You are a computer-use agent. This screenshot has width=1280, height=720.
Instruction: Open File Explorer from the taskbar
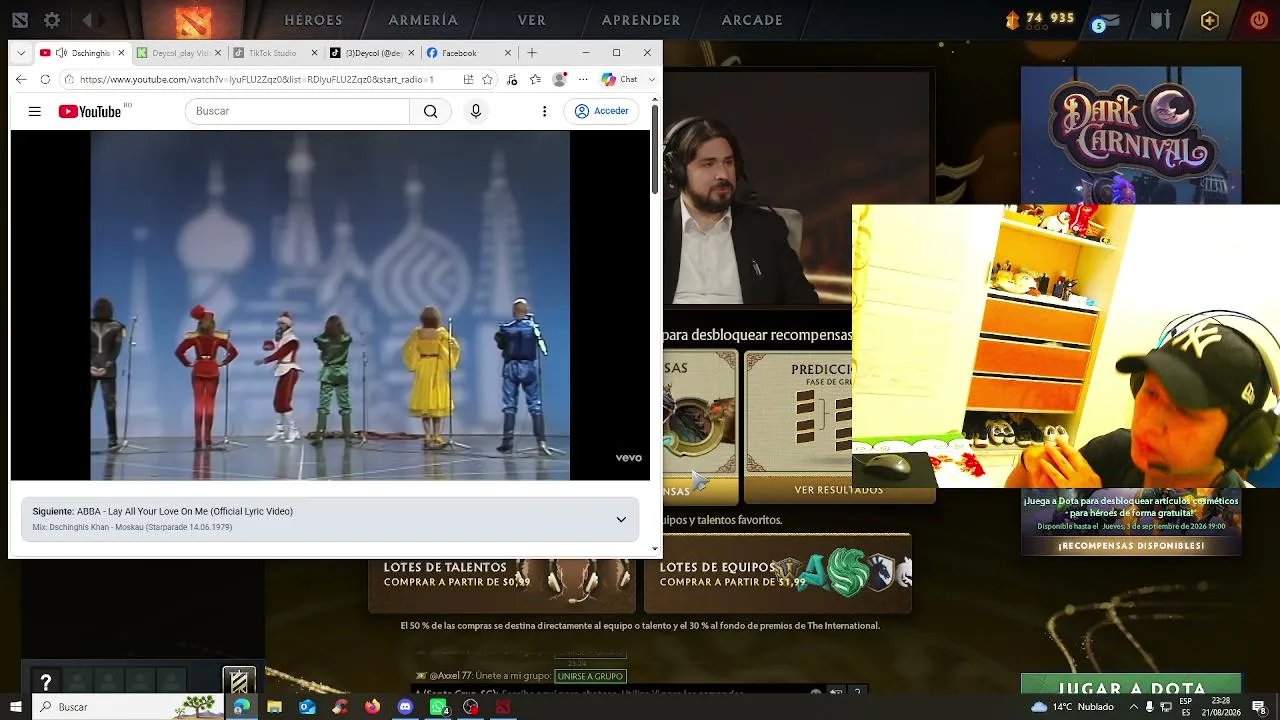274,707
